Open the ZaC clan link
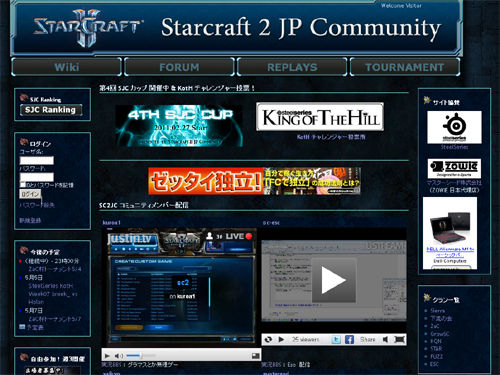 coord(435,326)
